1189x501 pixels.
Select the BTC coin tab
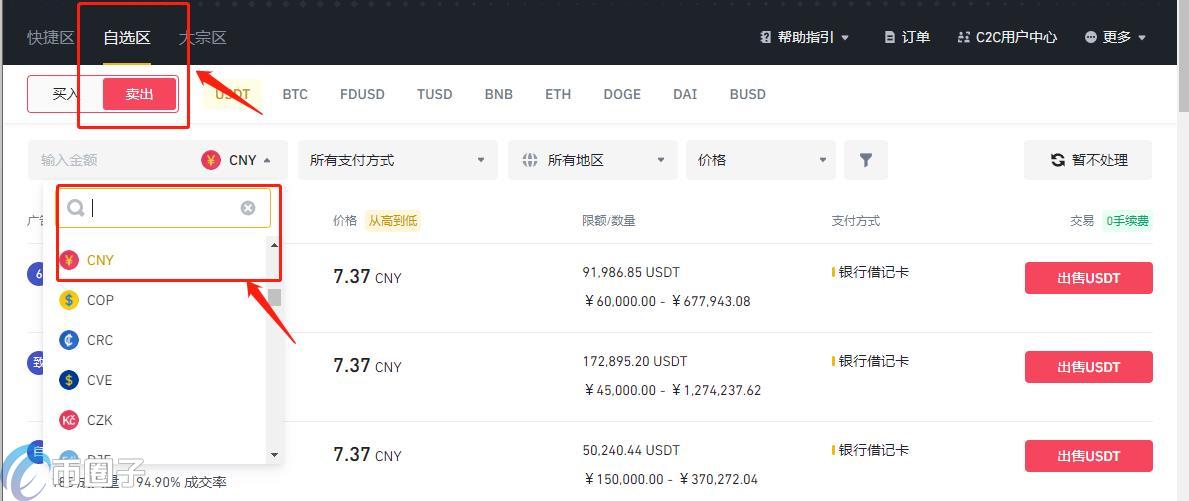point(295,94)
